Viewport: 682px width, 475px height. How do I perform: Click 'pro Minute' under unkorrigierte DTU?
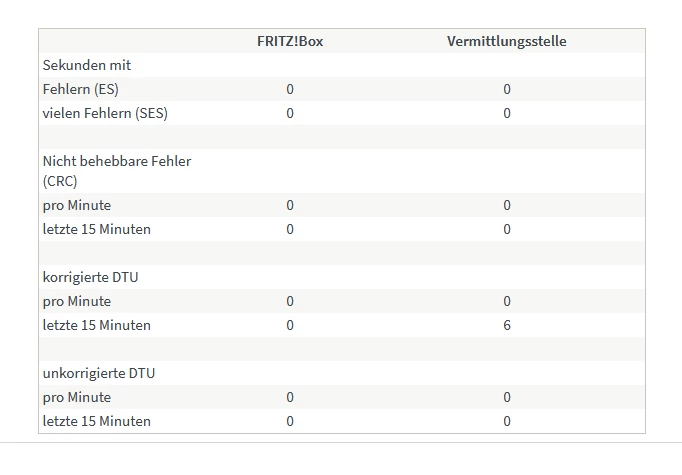coord(77,397)
